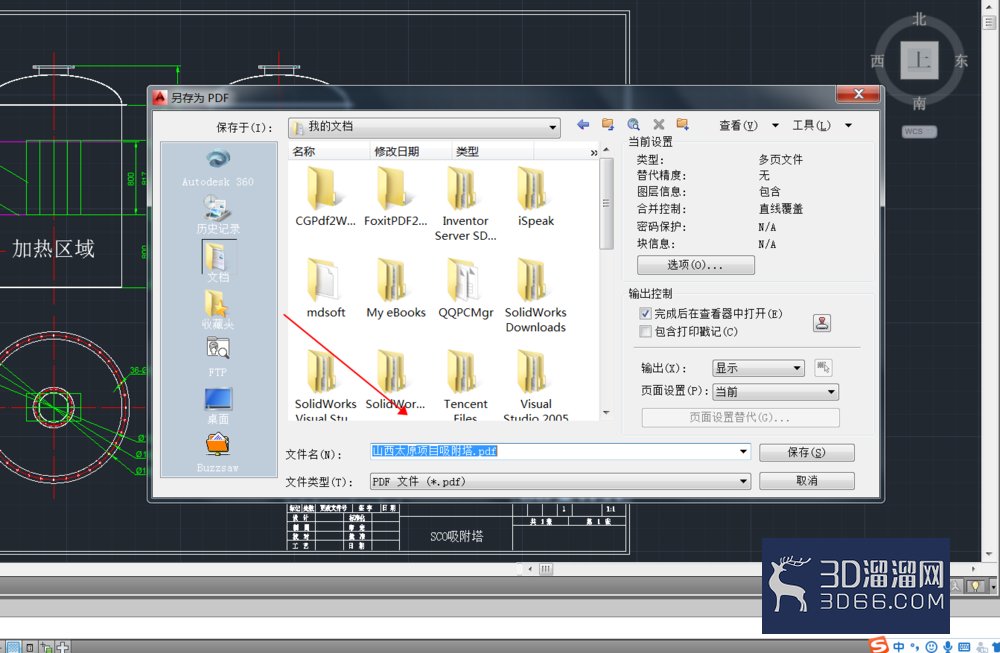Open the second SolidWorks Visual Stu... folder
This screenshot has width=1000, height=653.
coord(395,381)
